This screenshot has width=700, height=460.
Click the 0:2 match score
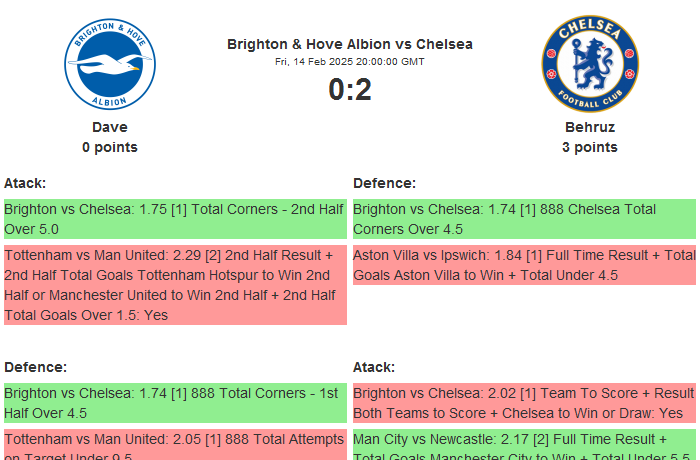[350, 90]
